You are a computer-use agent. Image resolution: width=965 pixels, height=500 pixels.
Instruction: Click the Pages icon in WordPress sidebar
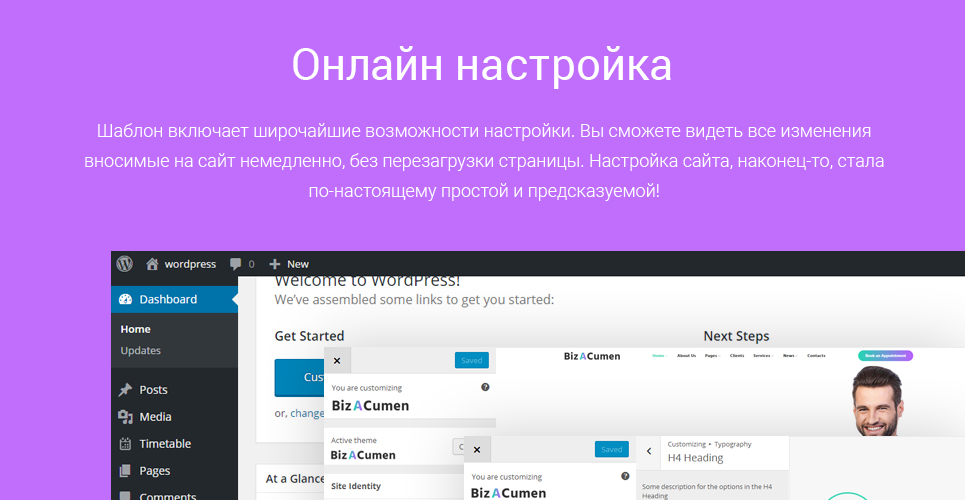click(x=126, y=471)
